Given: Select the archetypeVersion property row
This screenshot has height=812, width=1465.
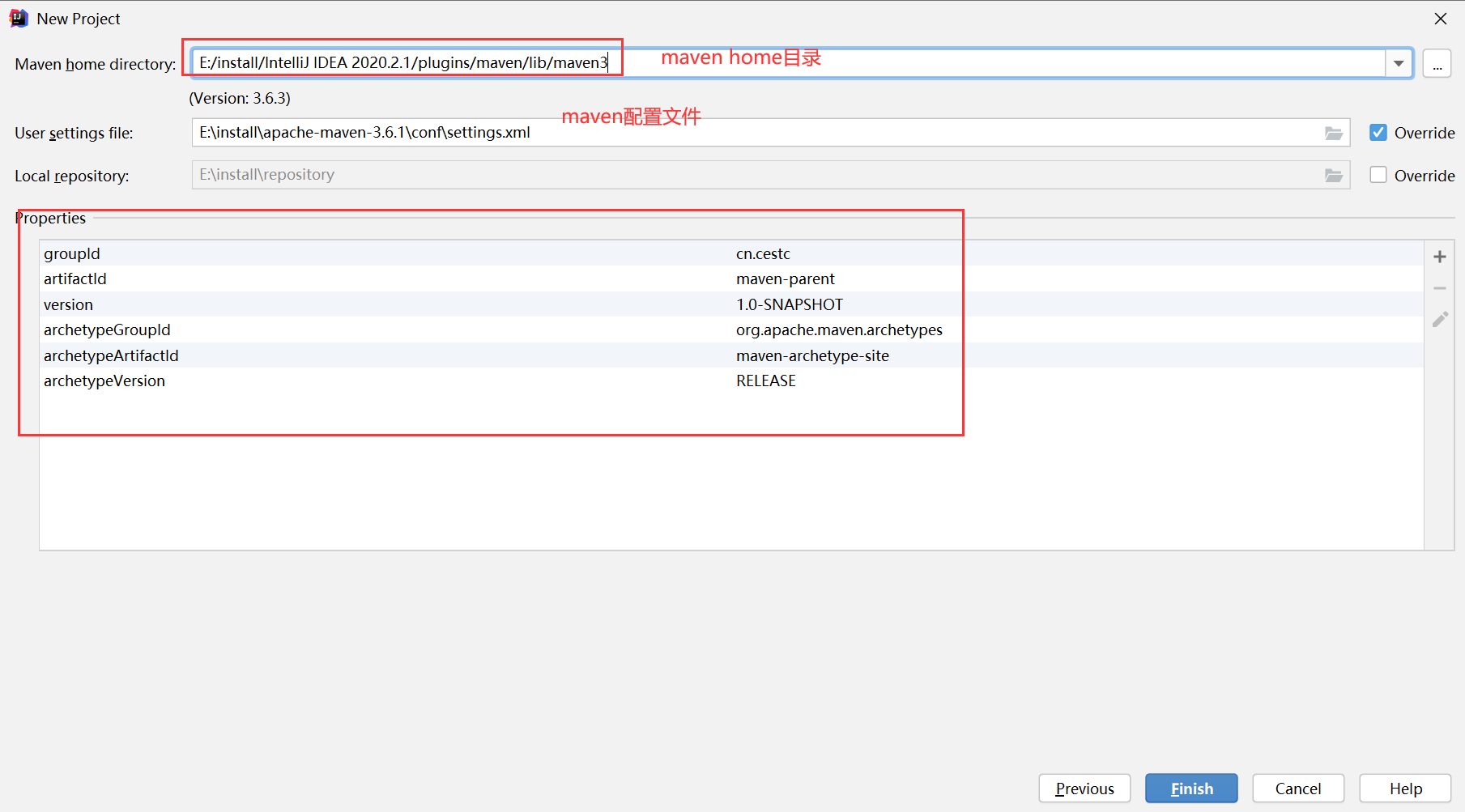Looking at the screenshot, I should pyautogui.click(x=731, y=380).
